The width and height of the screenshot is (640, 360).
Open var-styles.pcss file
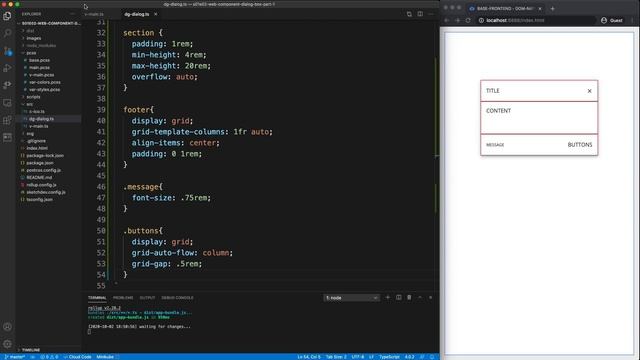(x=44, y=89)
